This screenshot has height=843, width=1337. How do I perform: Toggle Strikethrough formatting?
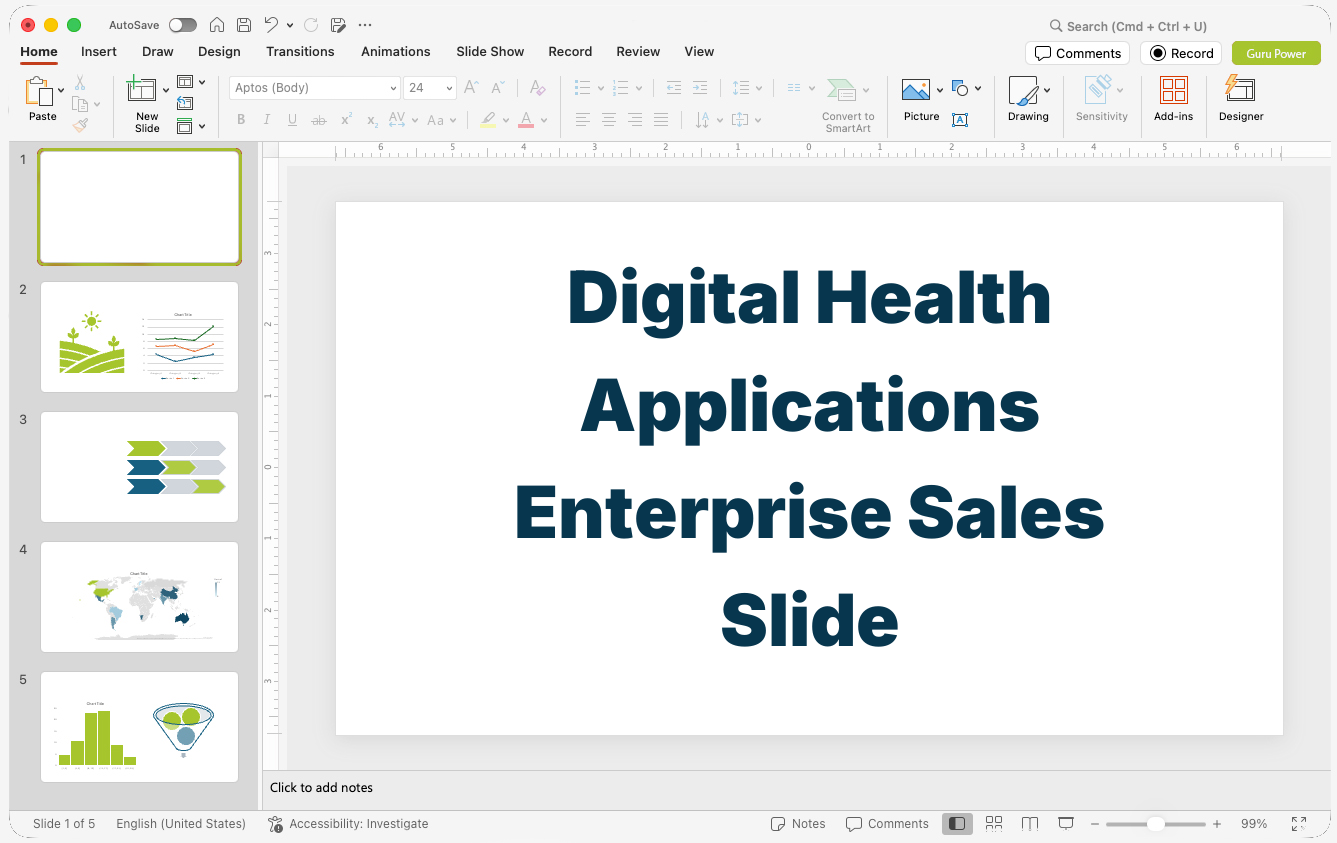[319, 120]
